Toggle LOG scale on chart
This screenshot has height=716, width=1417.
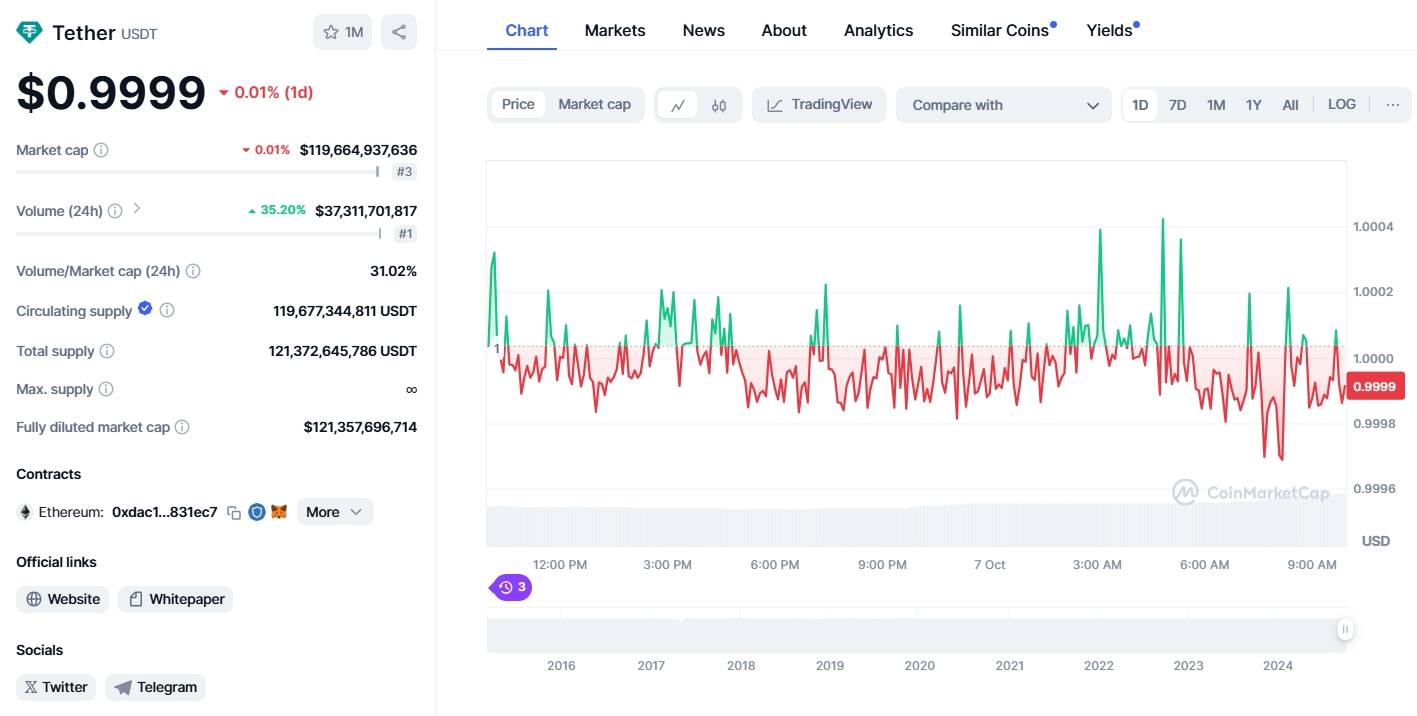1342,105
